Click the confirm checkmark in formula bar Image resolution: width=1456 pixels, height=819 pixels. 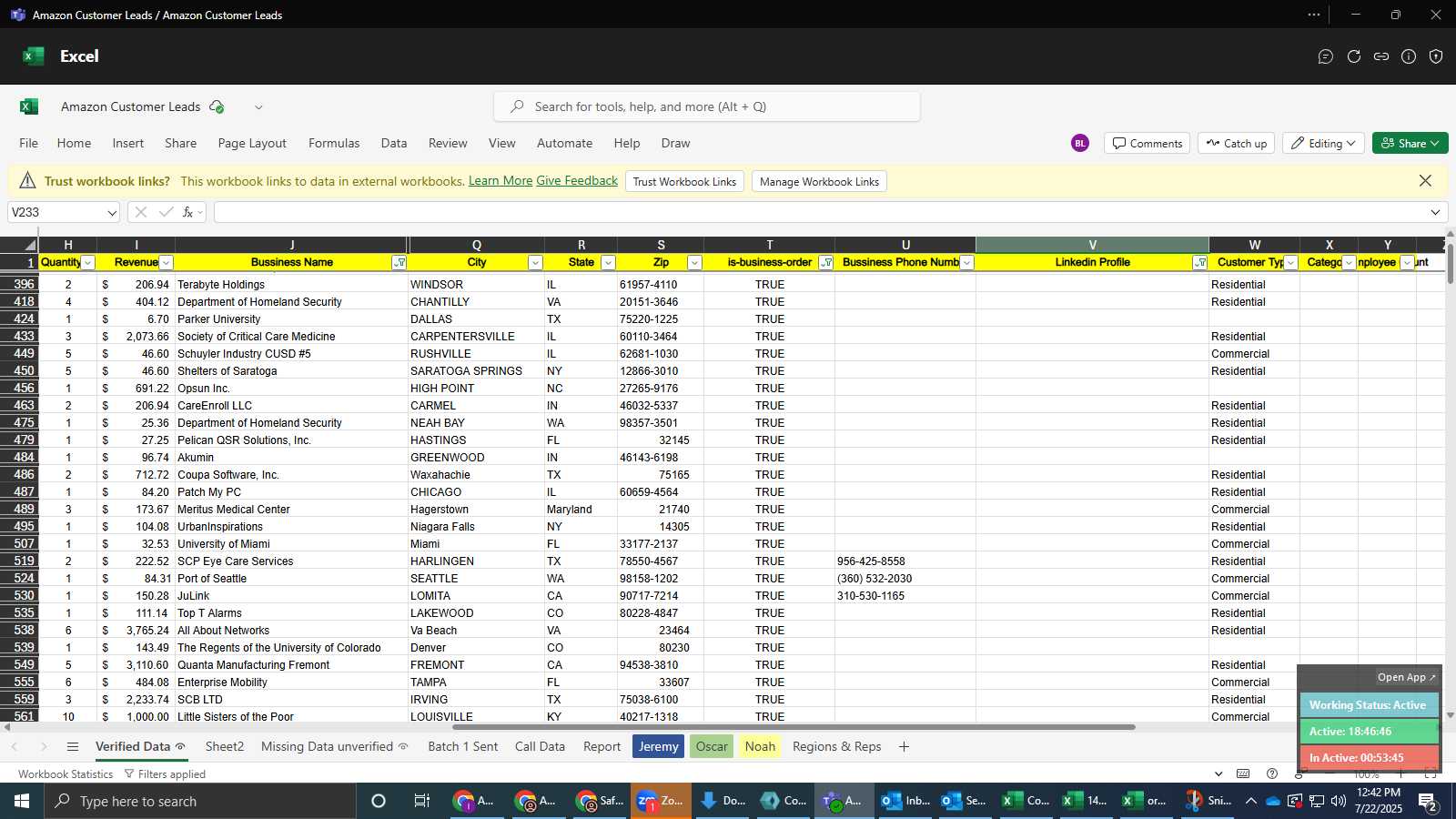click(x=166, y=212)
